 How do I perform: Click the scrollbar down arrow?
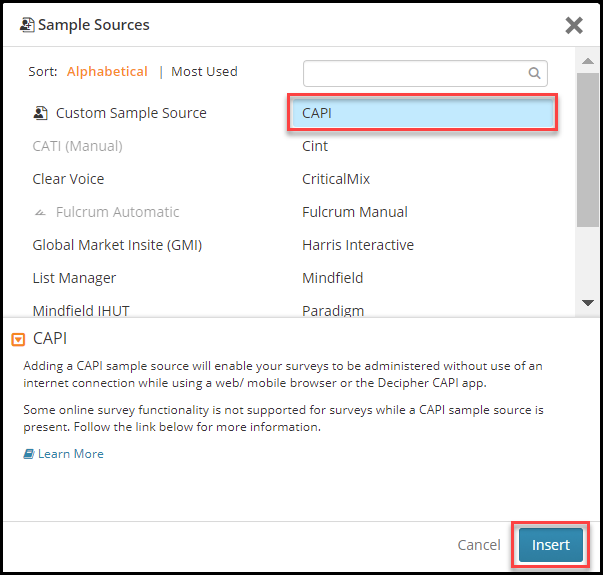pyautogui.click(x=588, y=303)
